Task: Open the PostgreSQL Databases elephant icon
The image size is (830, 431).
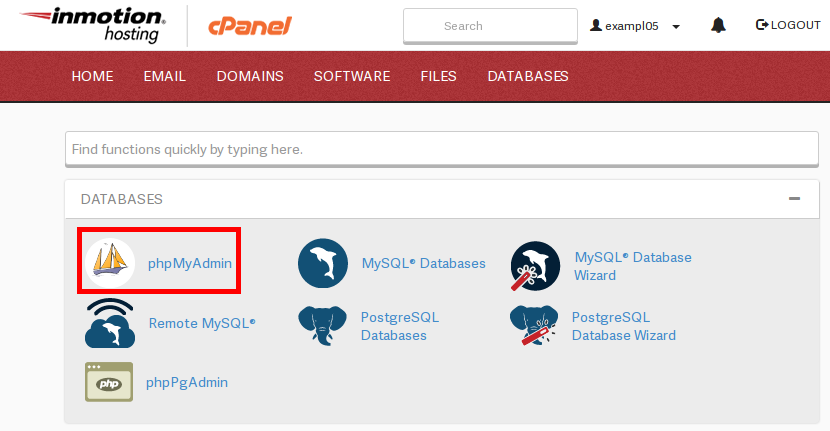Action: click(322, 326)
